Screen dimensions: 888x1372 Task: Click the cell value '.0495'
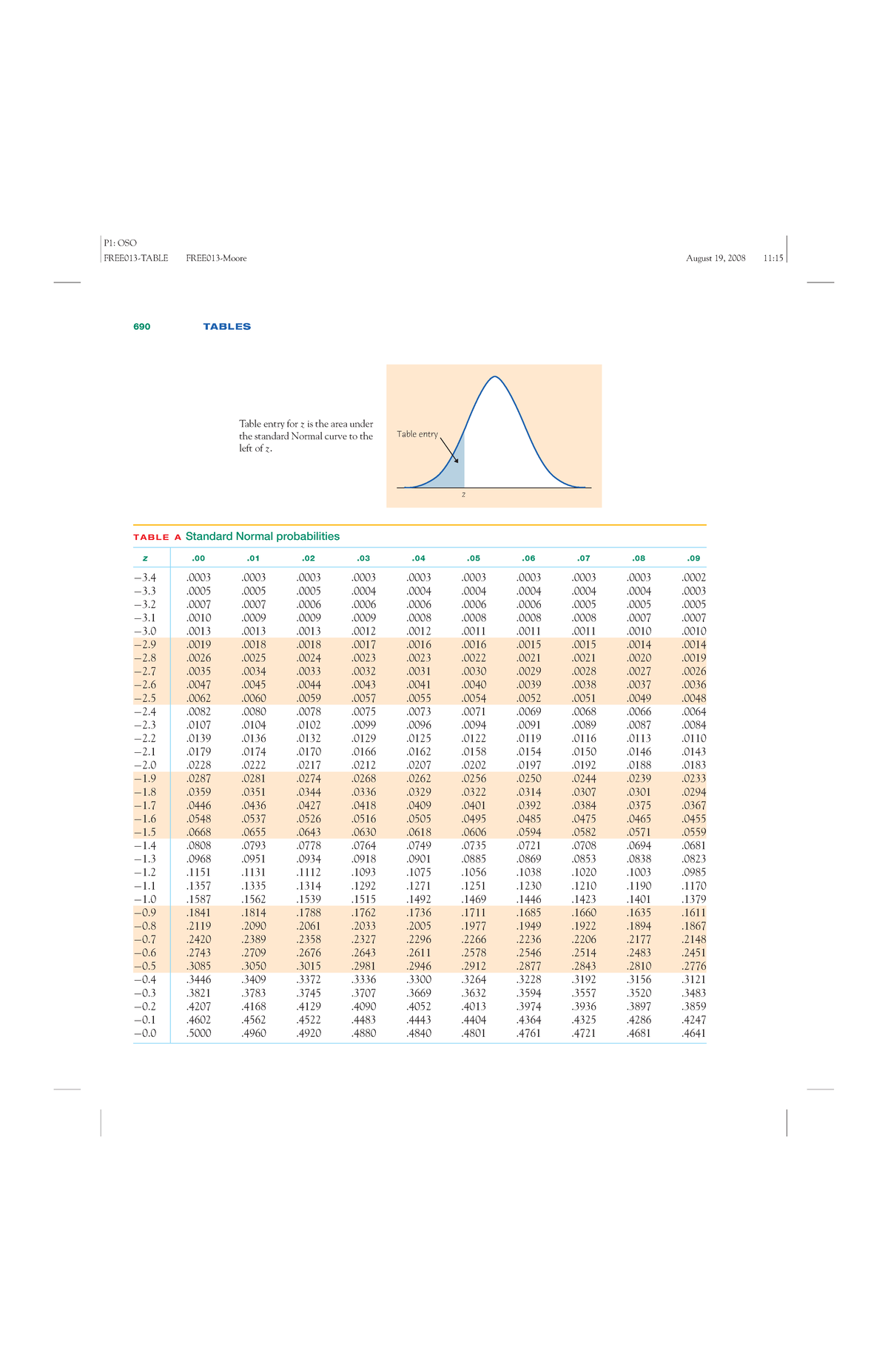(x=474, y=819)
